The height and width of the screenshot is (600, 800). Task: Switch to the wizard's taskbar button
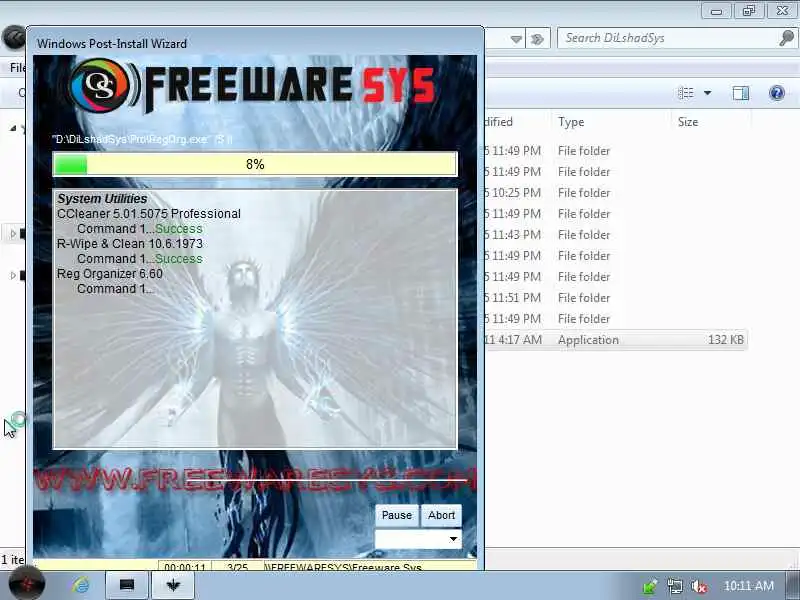tap(173, 585)
